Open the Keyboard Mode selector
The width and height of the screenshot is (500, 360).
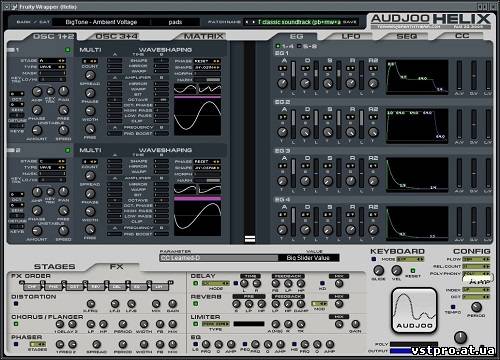pyautogui.click(x=410, y=259)
